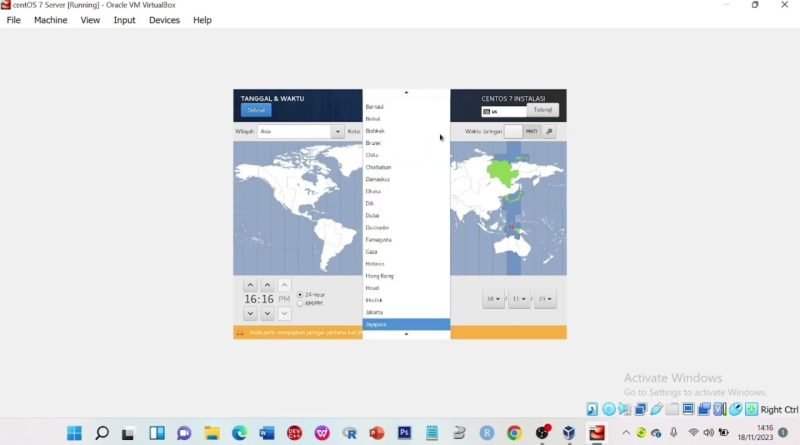The width and height of the screenshot is (800, 445).
Task: Open the volume icon in system tray
Action: coord(708,433)
